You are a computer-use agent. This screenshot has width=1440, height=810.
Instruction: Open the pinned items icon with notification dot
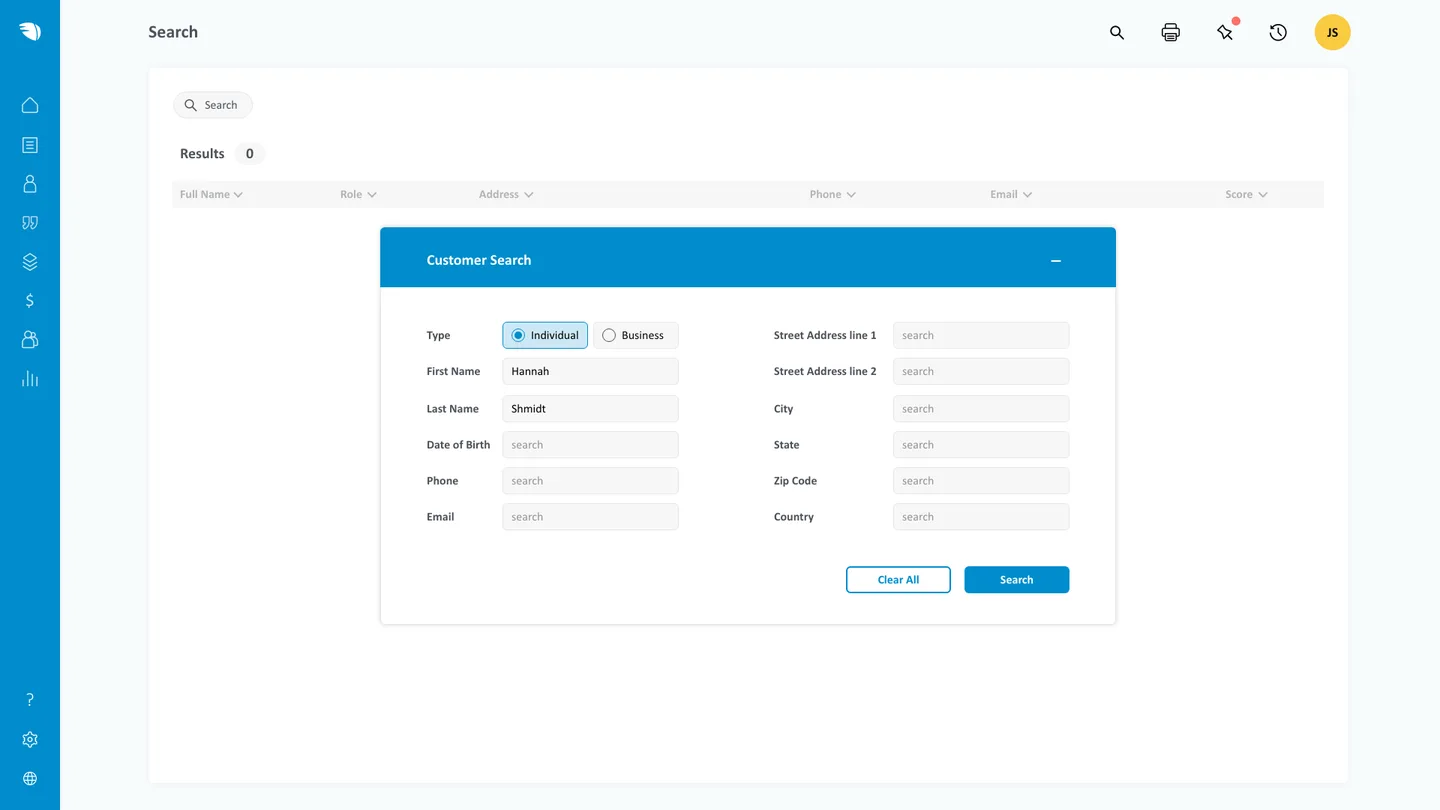[x=1225, y=32]
